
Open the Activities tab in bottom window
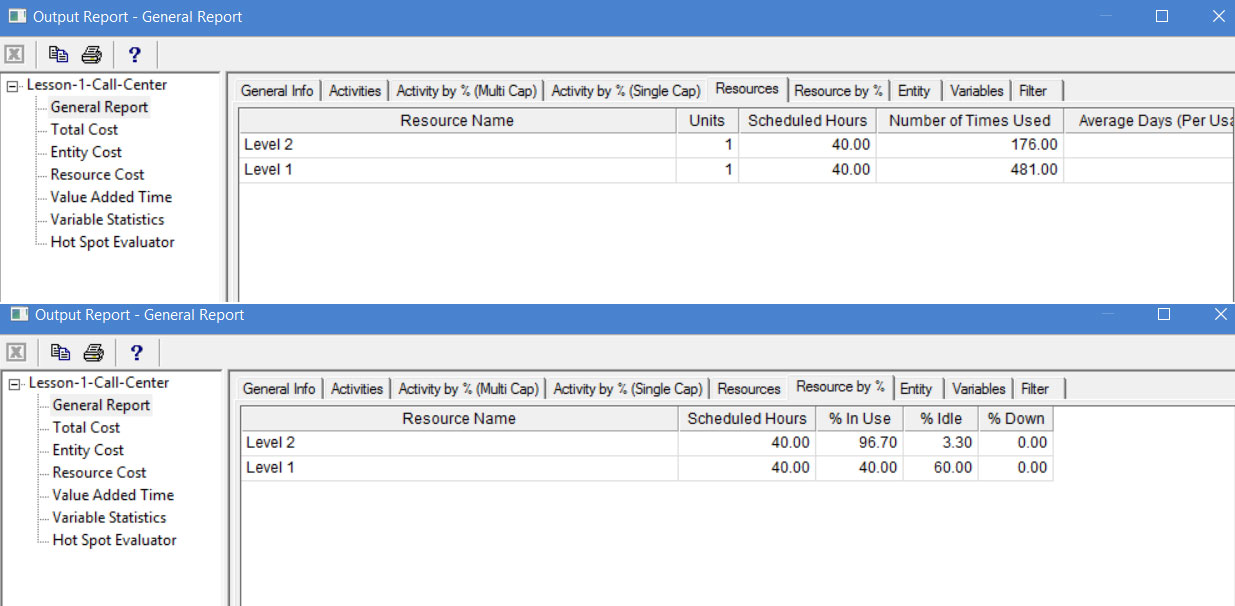coord(357,389)
